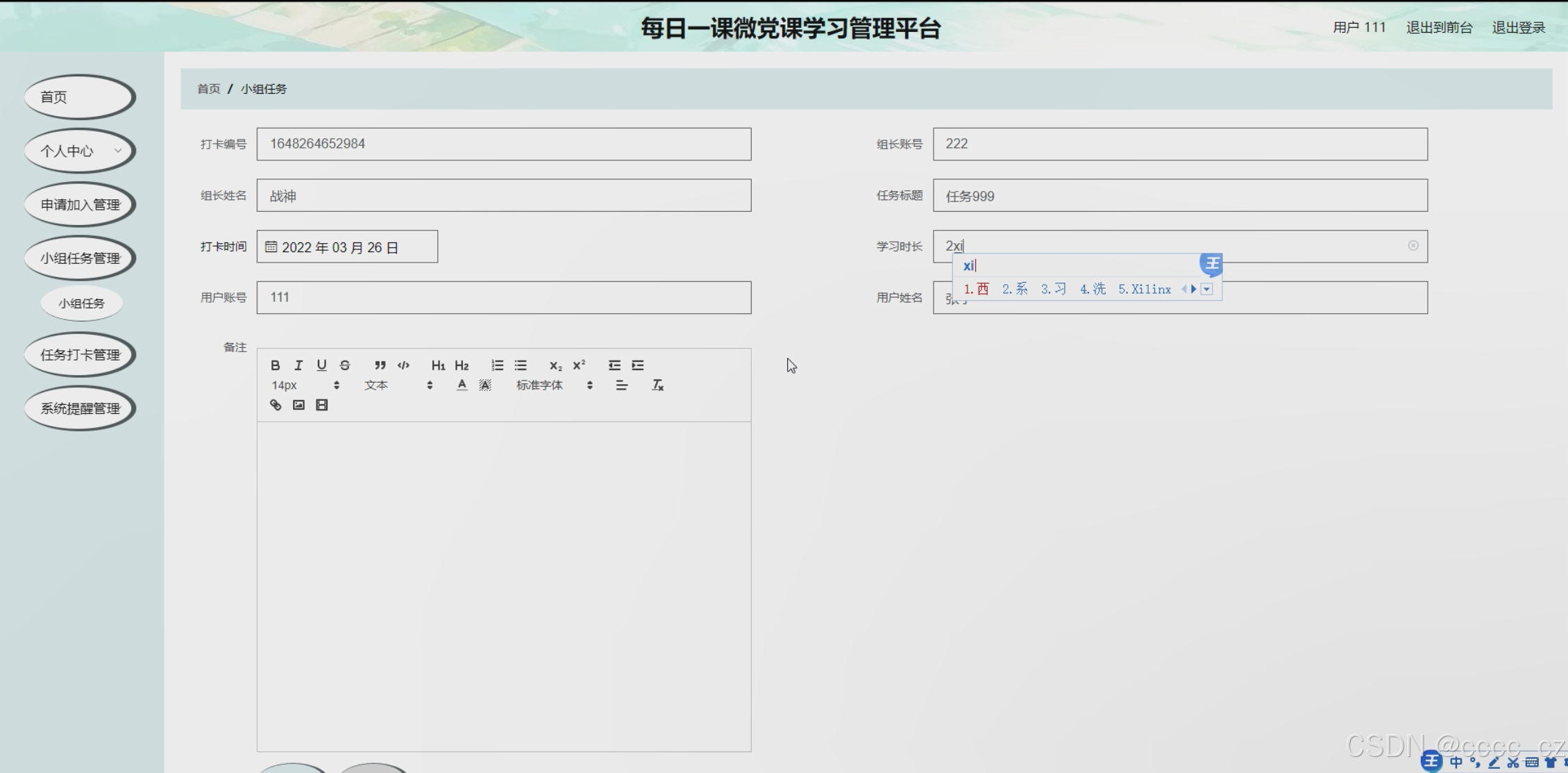Insert an image into the editor
The image size is (1568, 773).
[x=298, y=405]
